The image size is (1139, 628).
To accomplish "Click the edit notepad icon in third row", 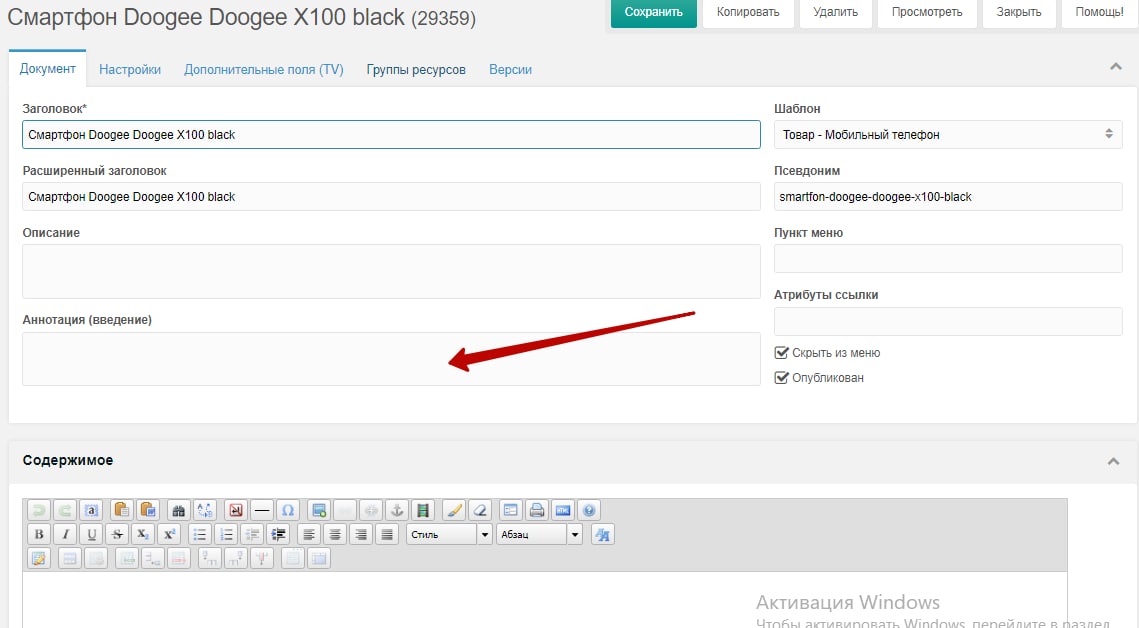I will click(39, 558).
